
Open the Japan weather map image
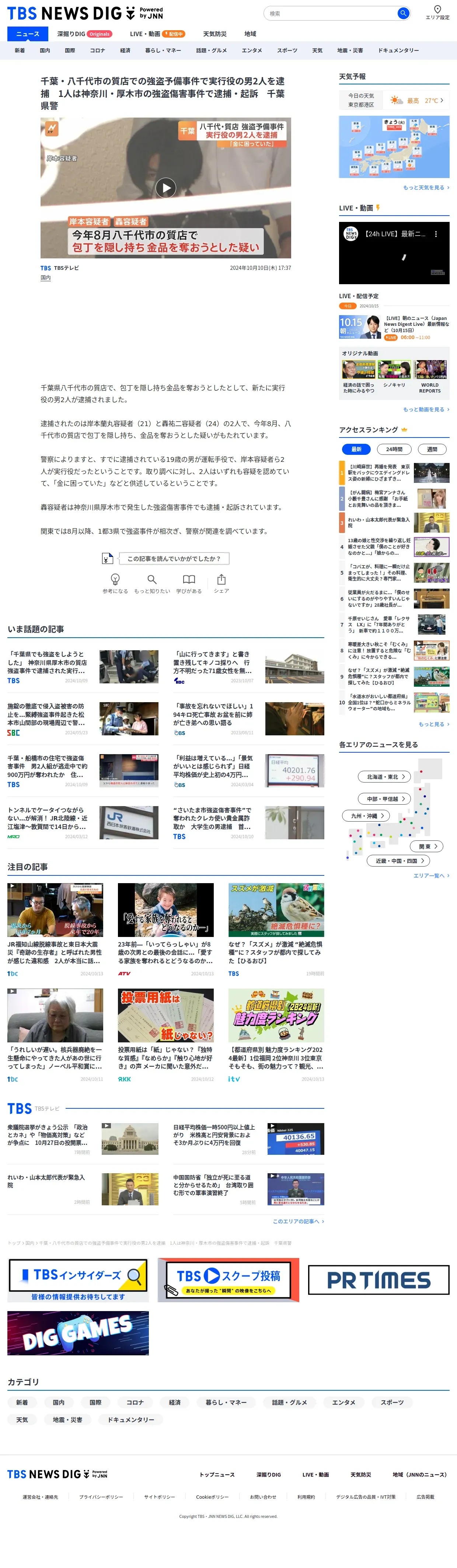point(394,147)
